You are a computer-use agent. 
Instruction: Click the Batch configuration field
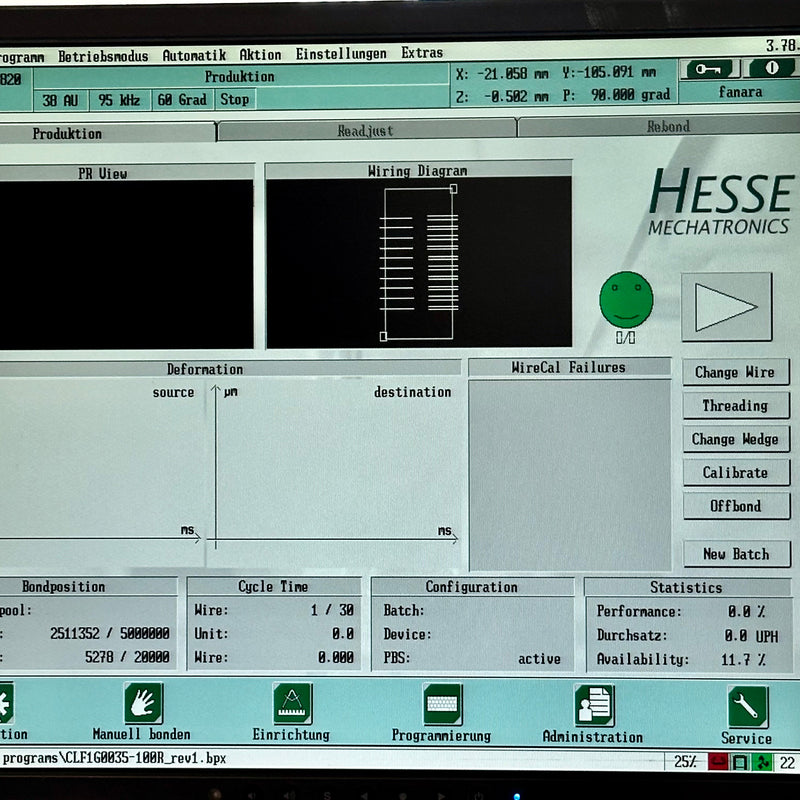(472, 611)
